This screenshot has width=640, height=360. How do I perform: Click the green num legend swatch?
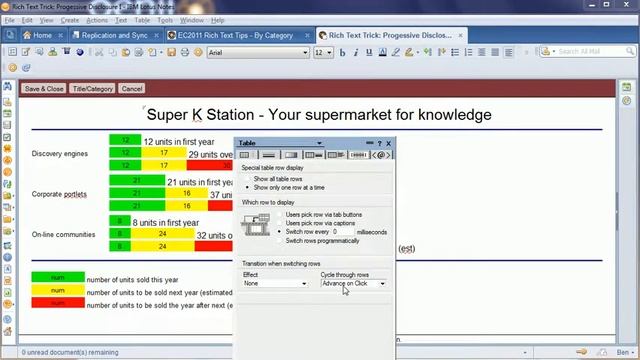58,278
